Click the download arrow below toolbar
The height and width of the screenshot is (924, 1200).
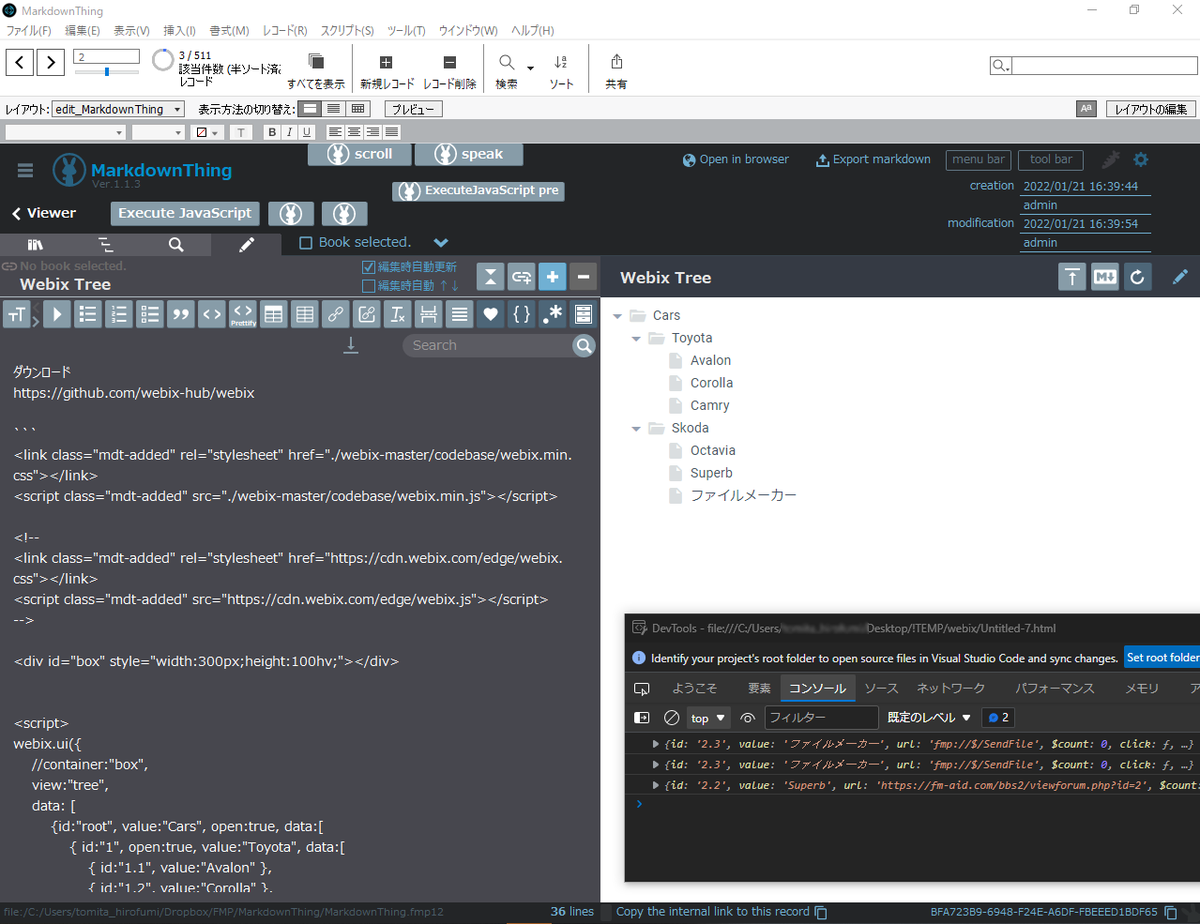(351, 344)
